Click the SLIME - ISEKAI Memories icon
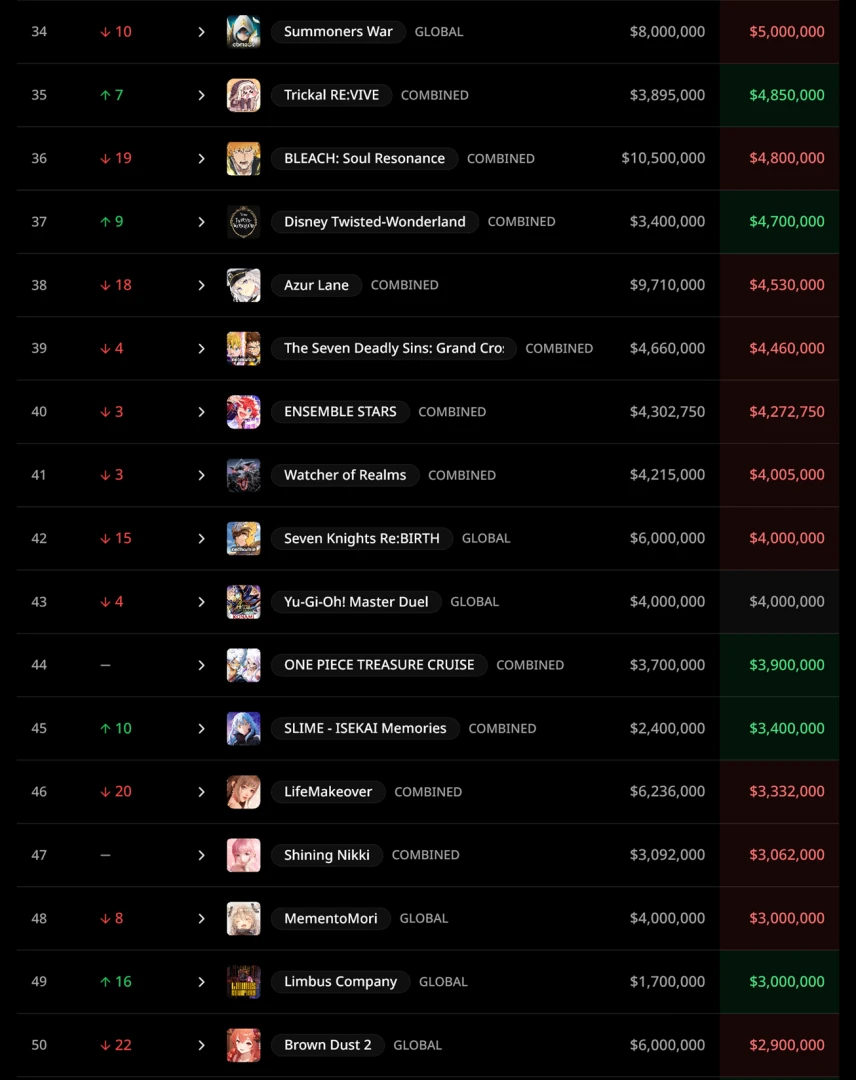The height and width of the screenshot is (1080, 856). [x=244, y=728]
